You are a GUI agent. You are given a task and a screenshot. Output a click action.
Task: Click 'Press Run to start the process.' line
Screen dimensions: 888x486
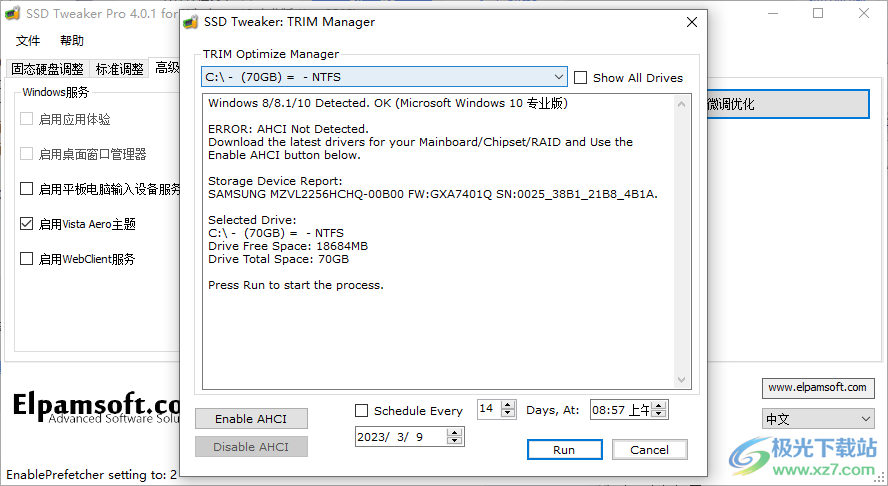(x=296, y=285)
